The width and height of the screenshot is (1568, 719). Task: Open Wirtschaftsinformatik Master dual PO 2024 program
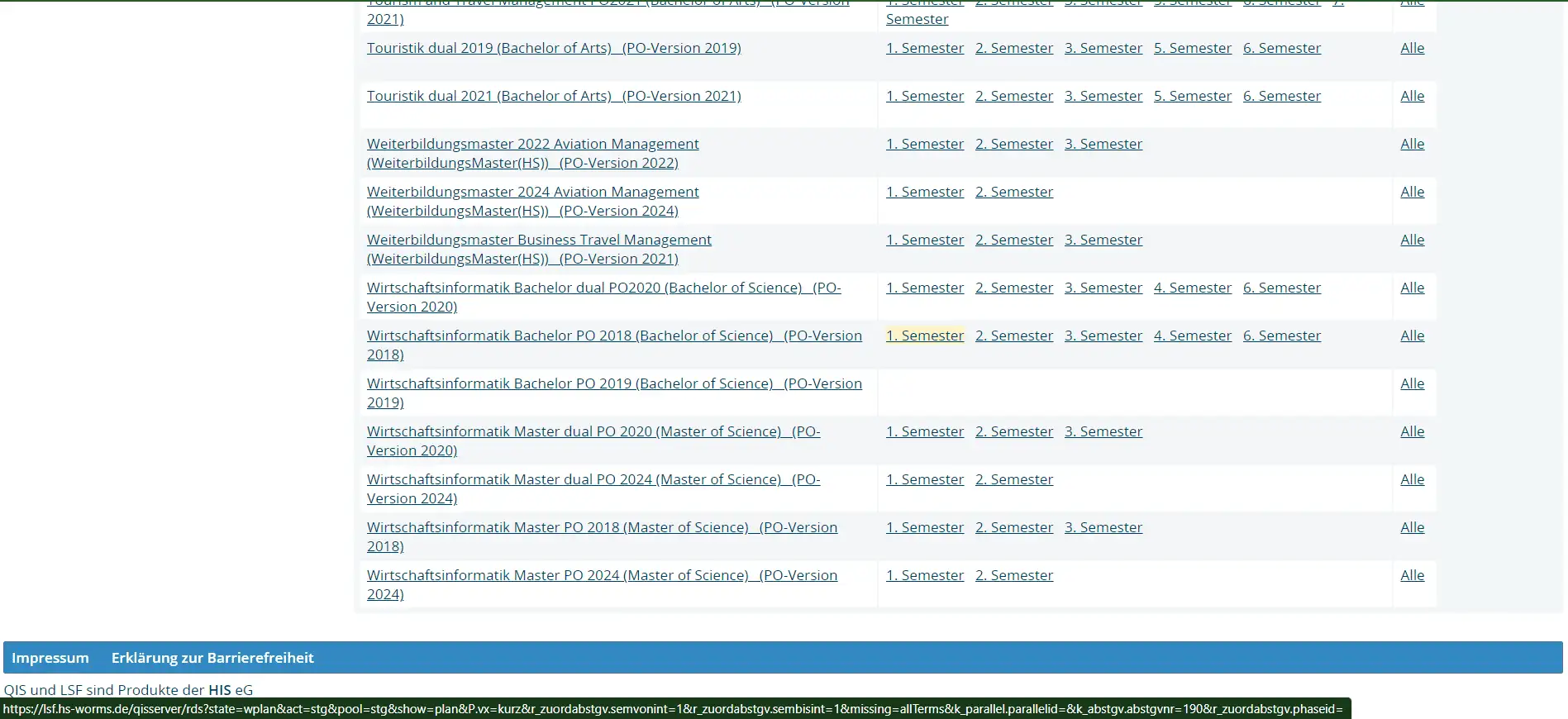point(593,479)
